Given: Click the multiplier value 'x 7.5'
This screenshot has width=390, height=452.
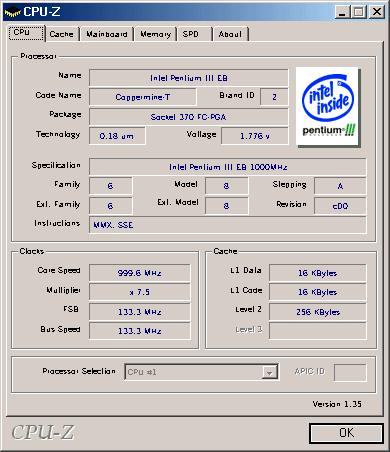Looking at the screenshot, I should 140,292.
